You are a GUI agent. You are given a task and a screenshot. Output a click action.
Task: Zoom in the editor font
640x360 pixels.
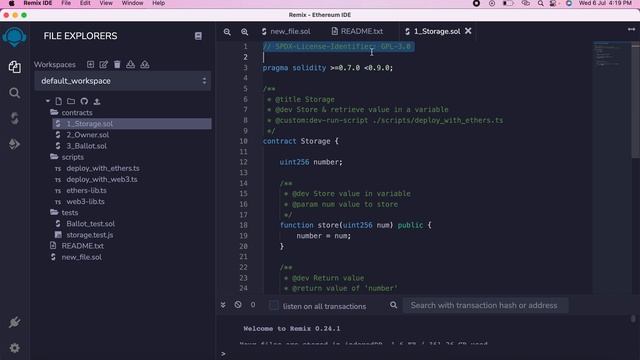pos(244,32)
